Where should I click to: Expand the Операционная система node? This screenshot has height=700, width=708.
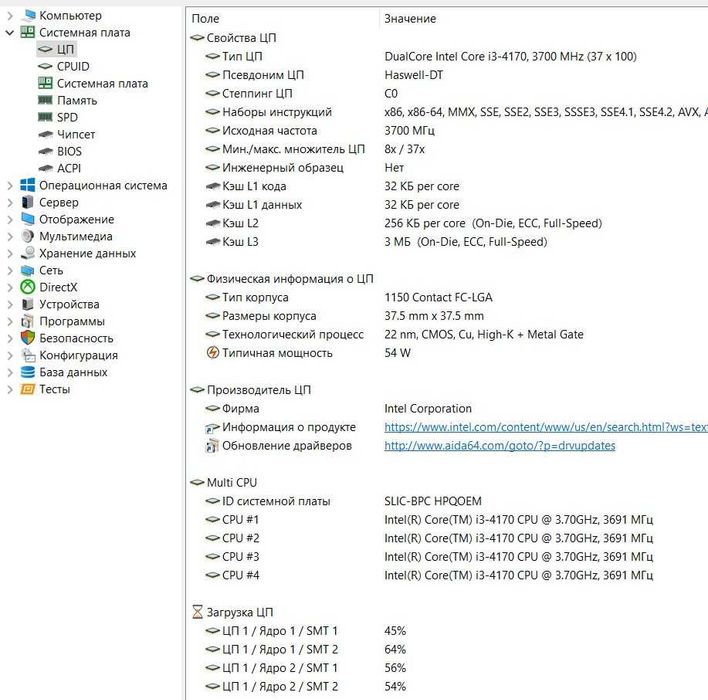pyautogui.click(x=10, y=186)
